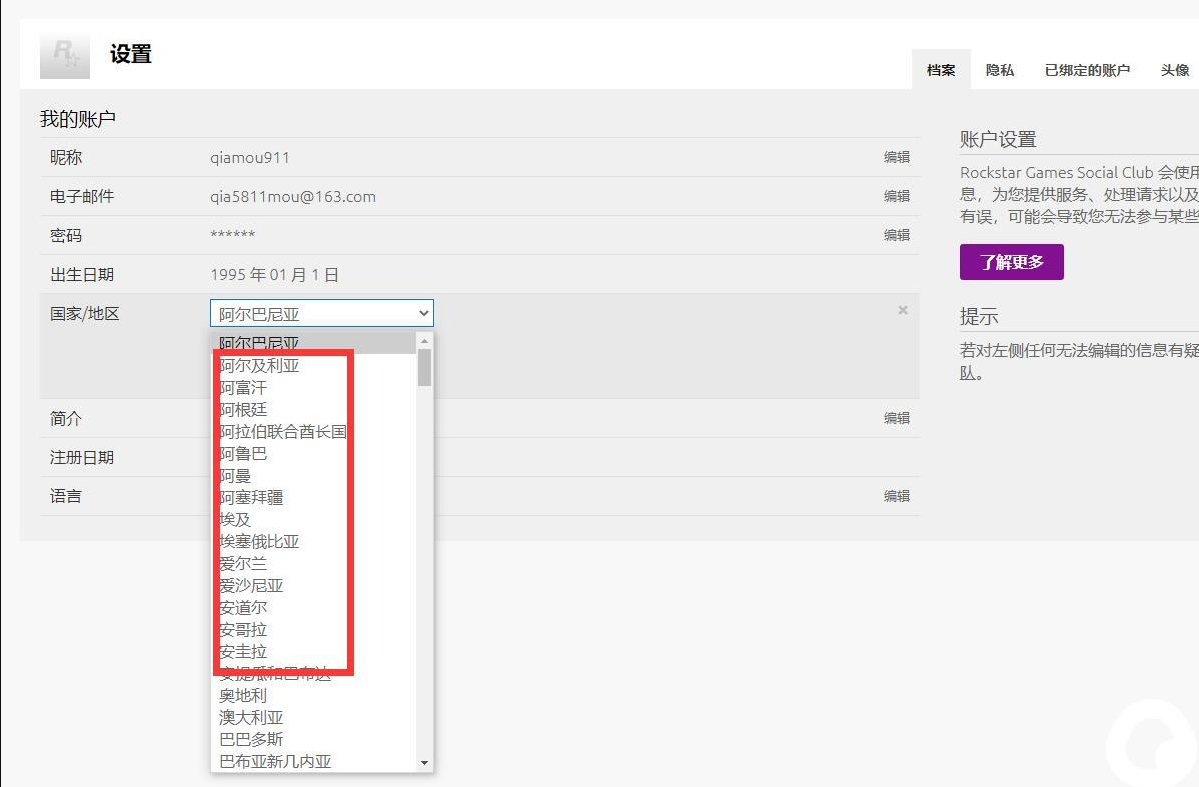Viewport: 1199px width, 787px height.
Task: Click the 了解更多 button
Action: pos(1012,262)
